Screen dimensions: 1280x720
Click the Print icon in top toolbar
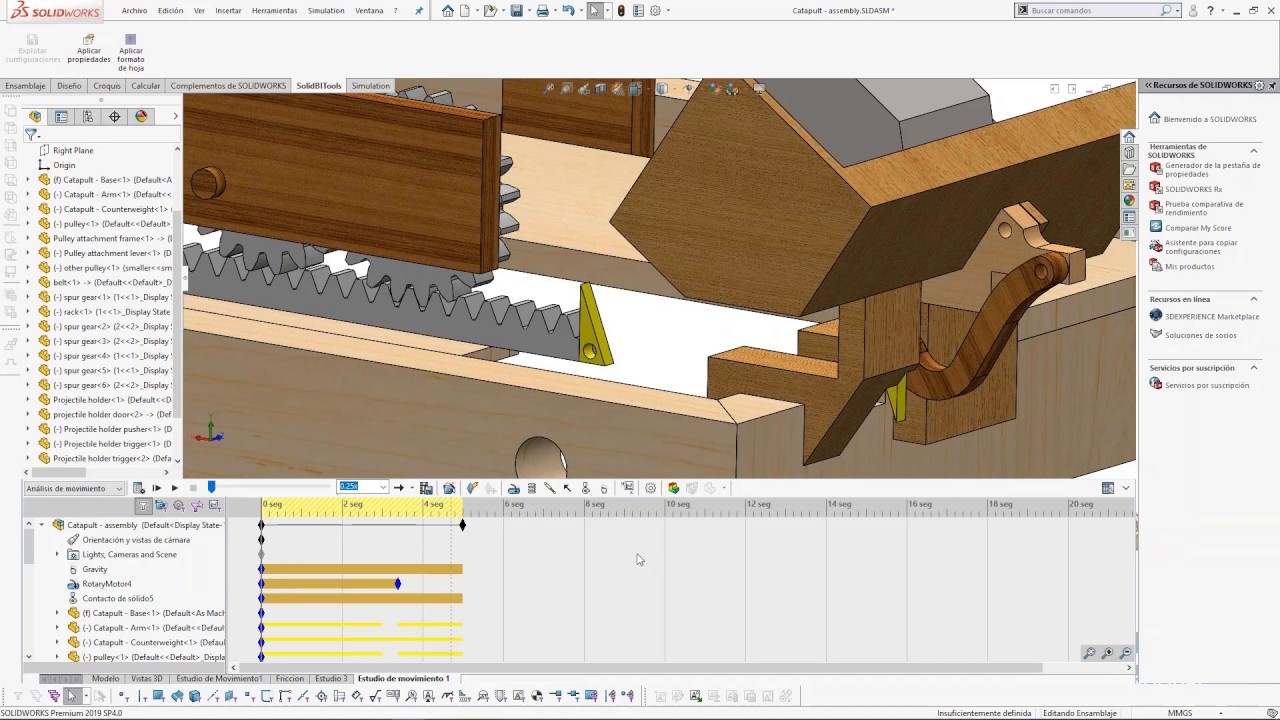[542, 11]
